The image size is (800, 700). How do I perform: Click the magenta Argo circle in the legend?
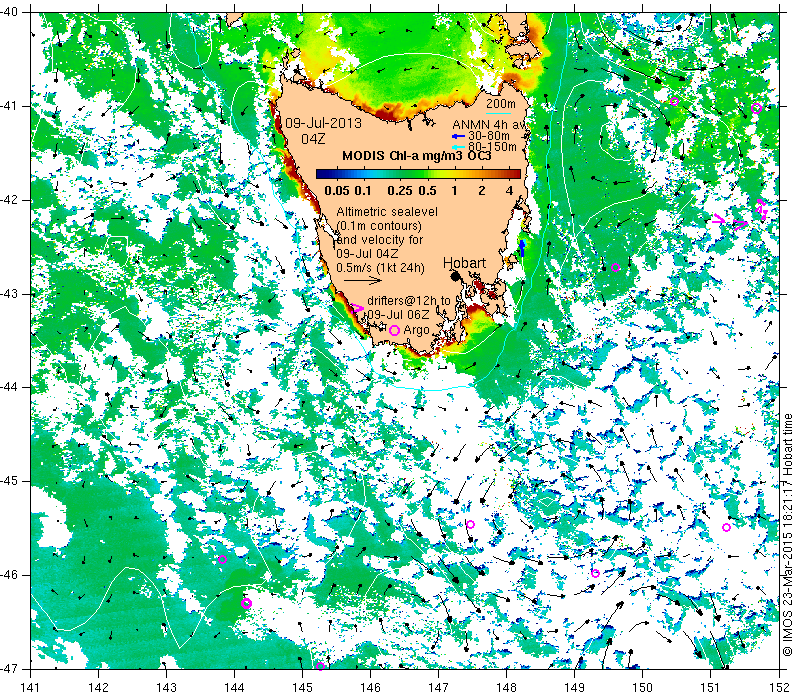(x=394, y=331)
